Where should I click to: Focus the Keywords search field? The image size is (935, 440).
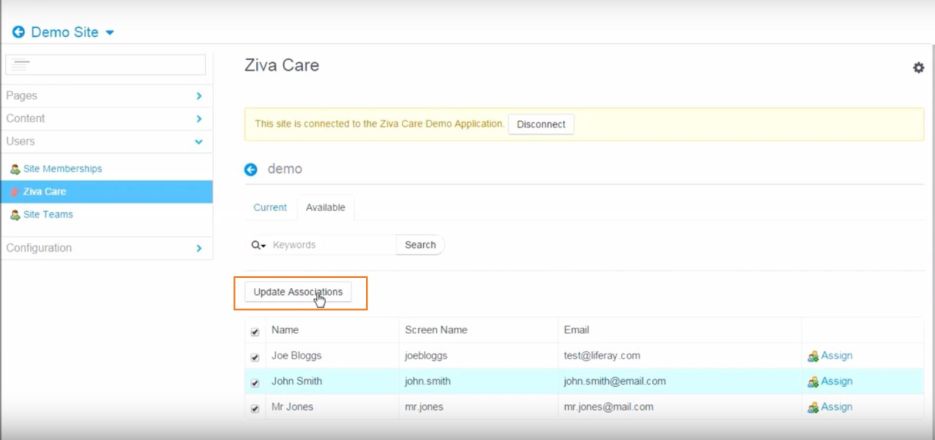(x=333, y=244)
